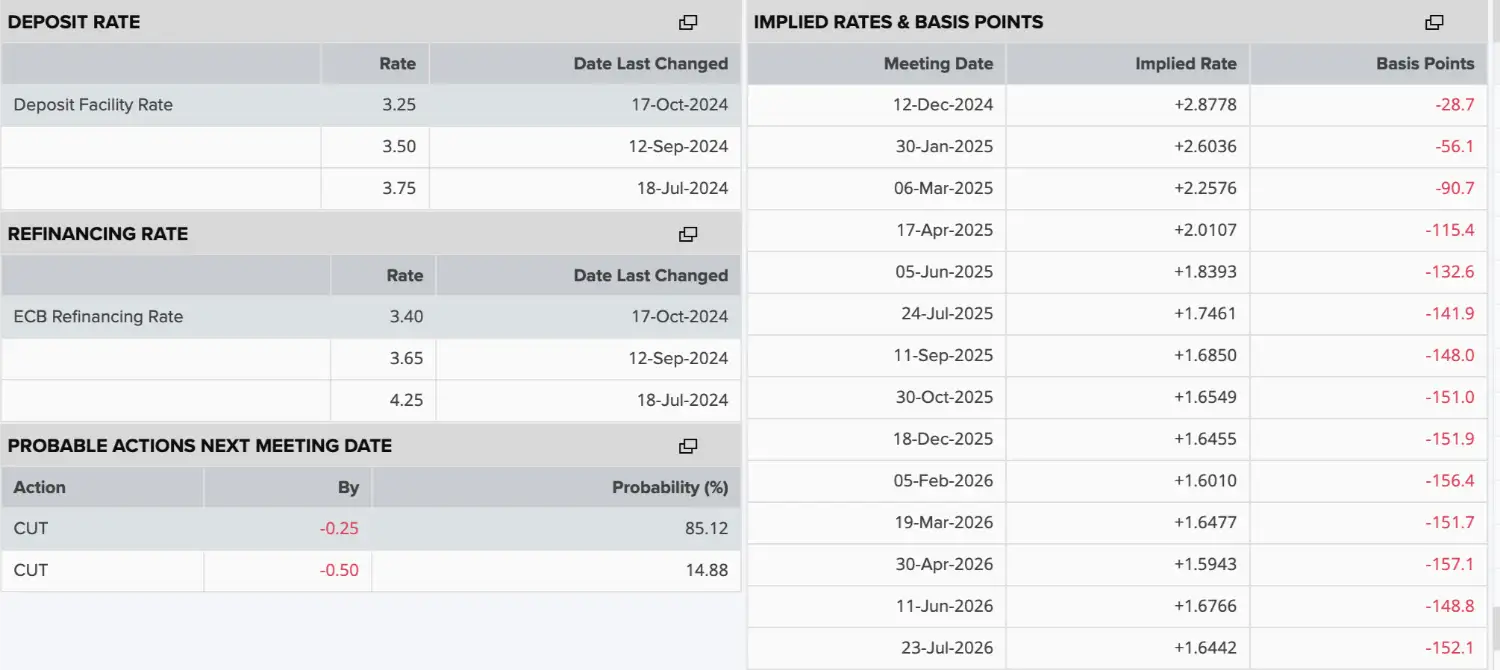Click the 05-Jun-2025 meeting date row
The image size is (1500, 670).
coord(1117,272)
